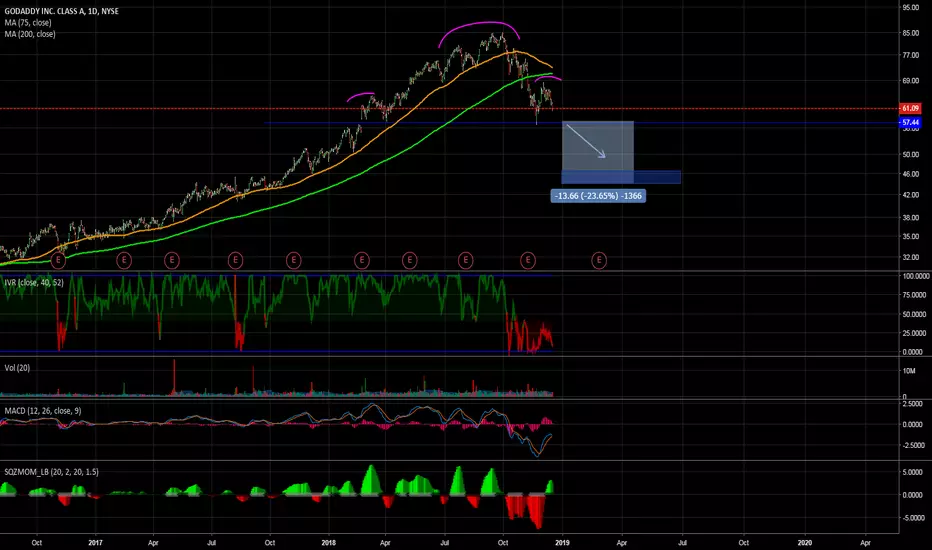Select the -13.66 (-23.65%) measurement label
Screen dimensions: 932x550
pos(598,196)
